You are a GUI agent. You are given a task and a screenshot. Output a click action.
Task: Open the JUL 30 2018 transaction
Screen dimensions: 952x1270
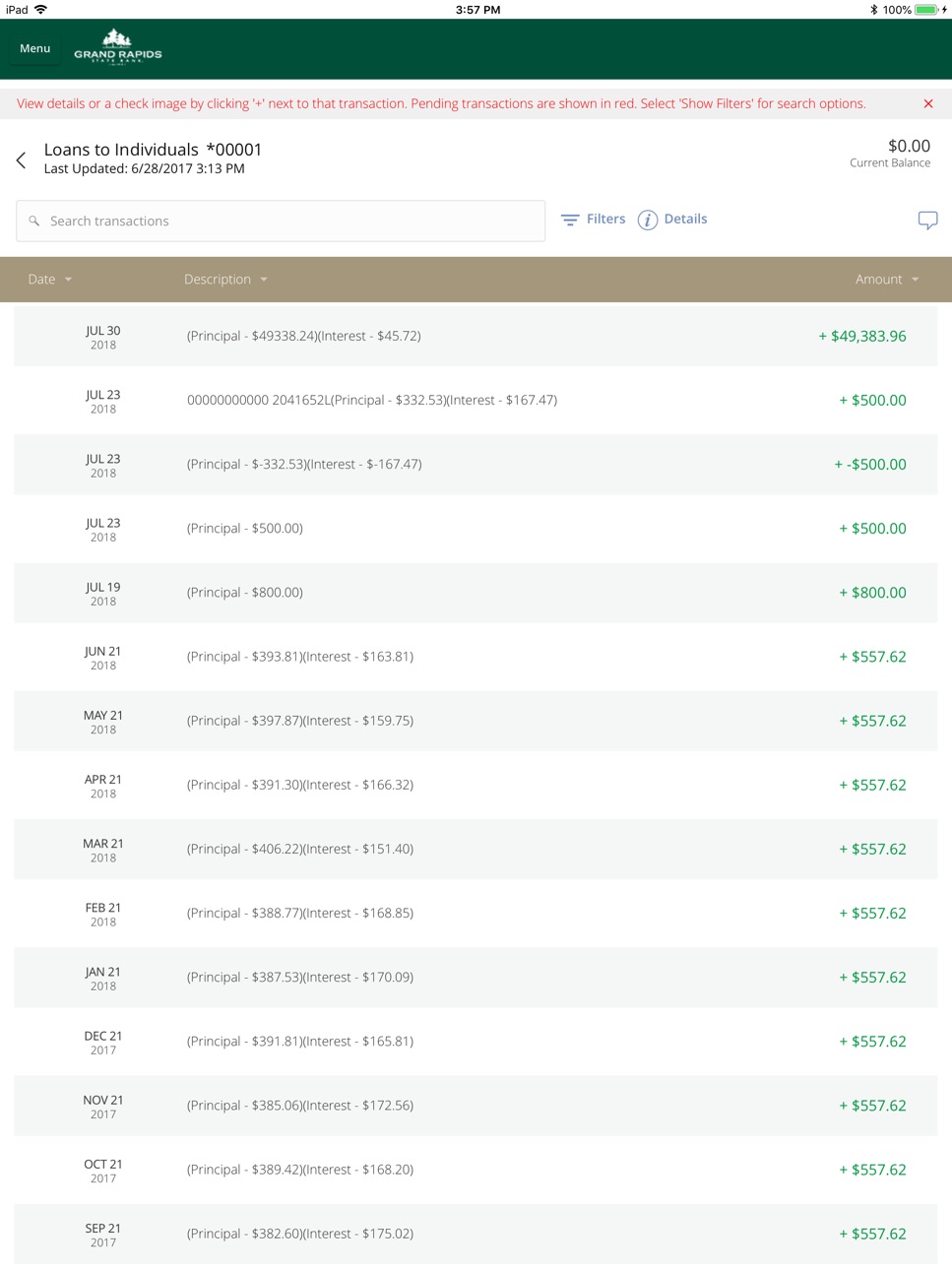(x=476, y=336)
